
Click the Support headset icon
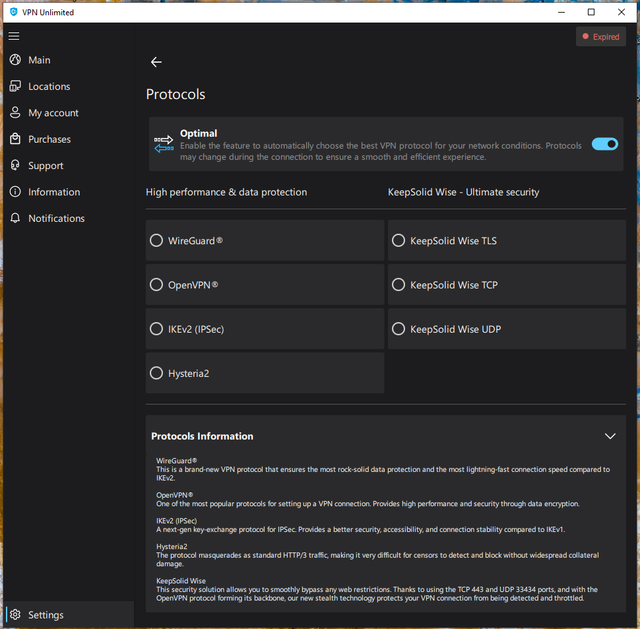pyautogui.click(x=15, y=165)
